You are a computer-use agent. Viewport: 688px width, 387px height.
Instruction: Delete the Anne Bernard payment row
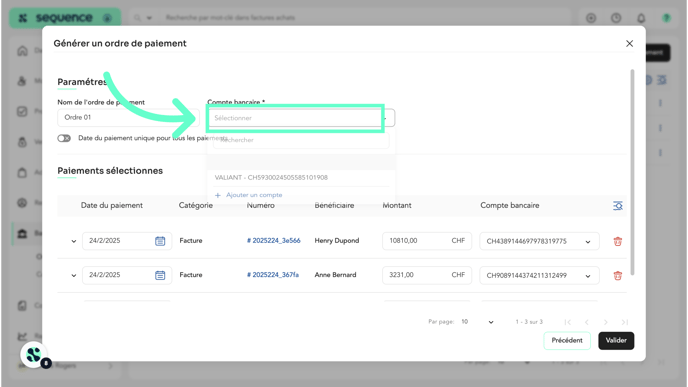pyautogui.click(x=618, y=276)
